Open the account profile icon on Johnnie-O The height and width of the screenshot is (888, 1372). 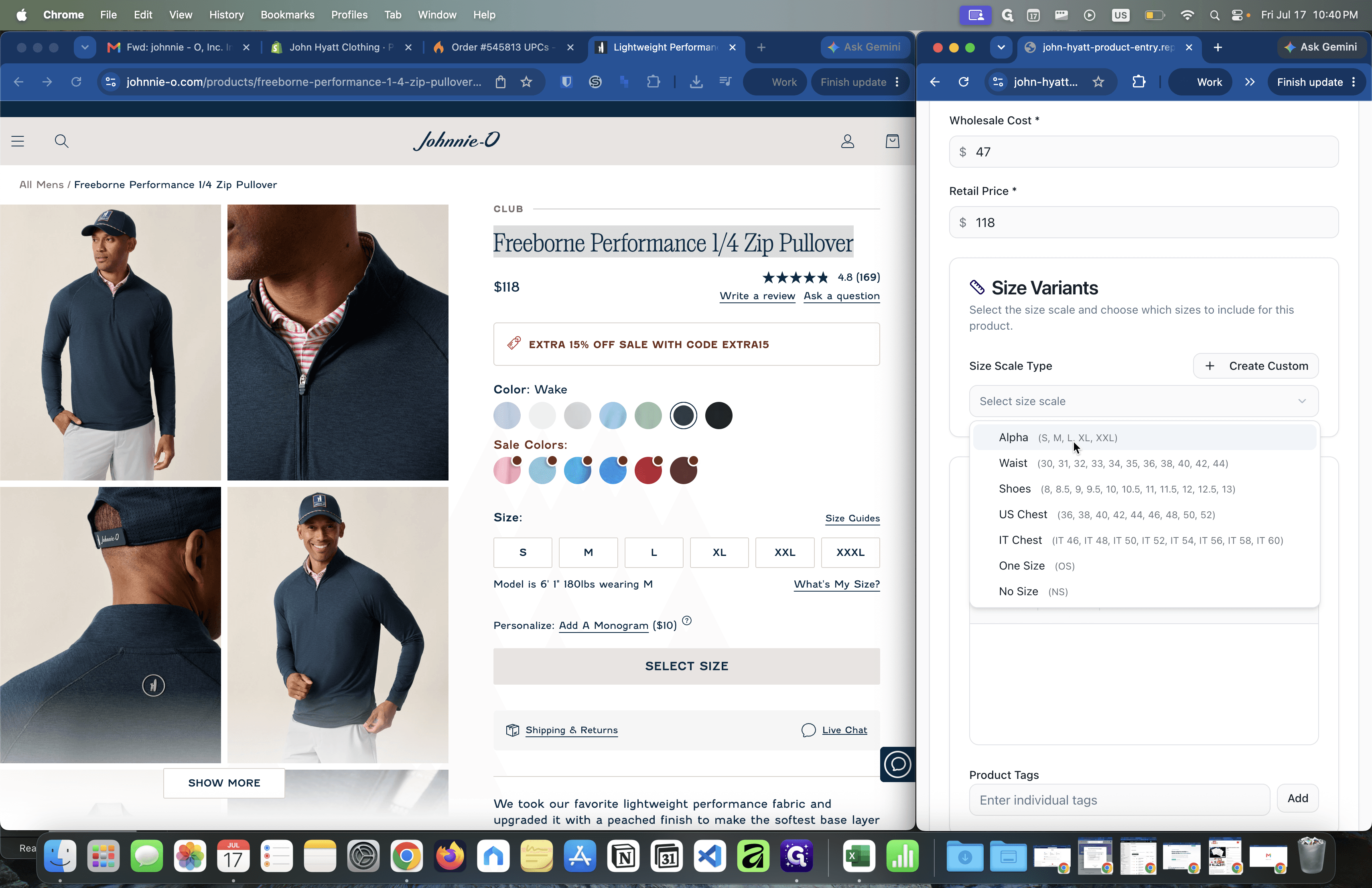tap(847, 141)
